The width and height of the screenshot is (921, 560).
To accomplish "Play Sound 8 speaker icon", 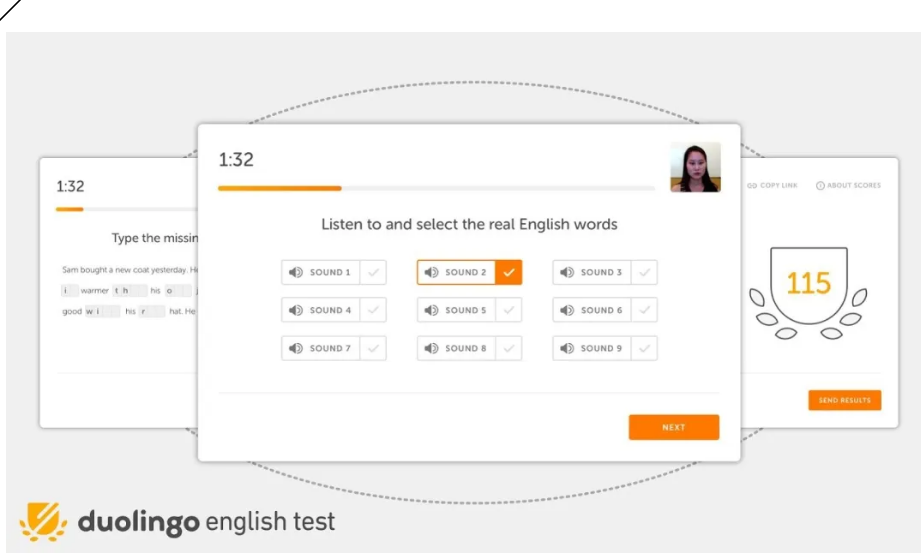I will click(431, 348).
